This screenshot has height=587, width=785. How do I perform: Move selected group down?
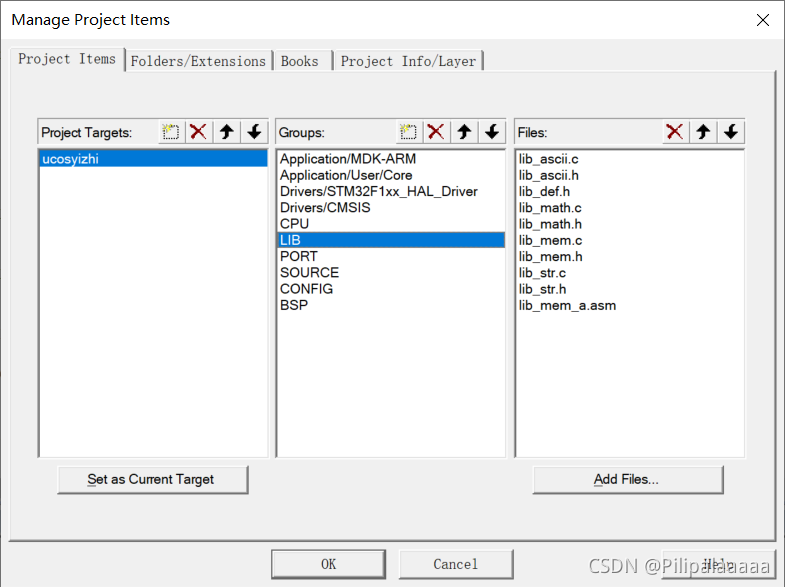(x=492, y=132)
